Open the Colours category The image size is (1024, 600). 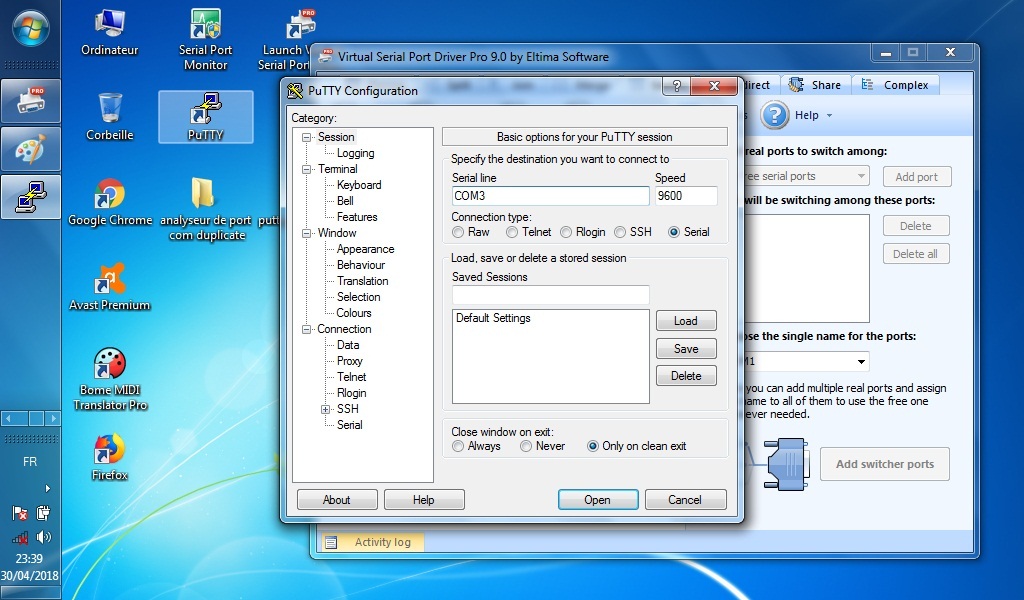[354, 313]
